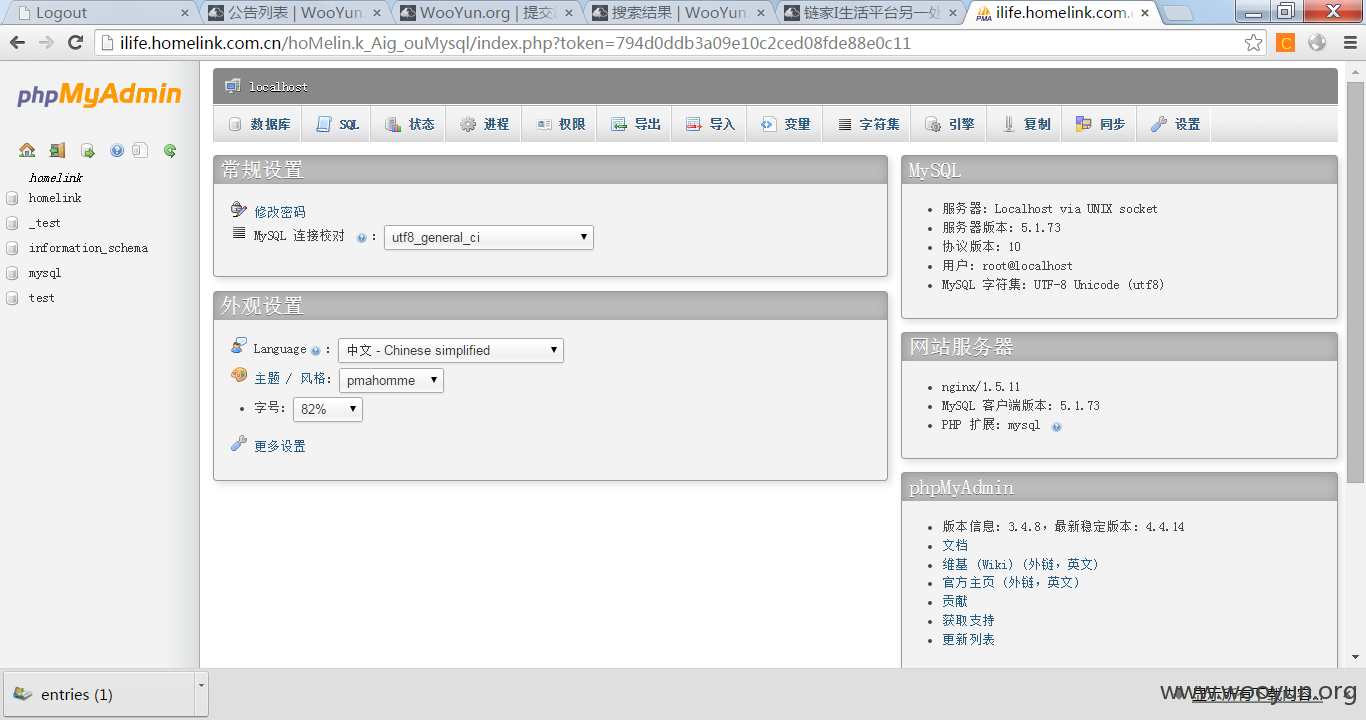
Task: Click database icon beside homelink
Action: tap(12, 198)
